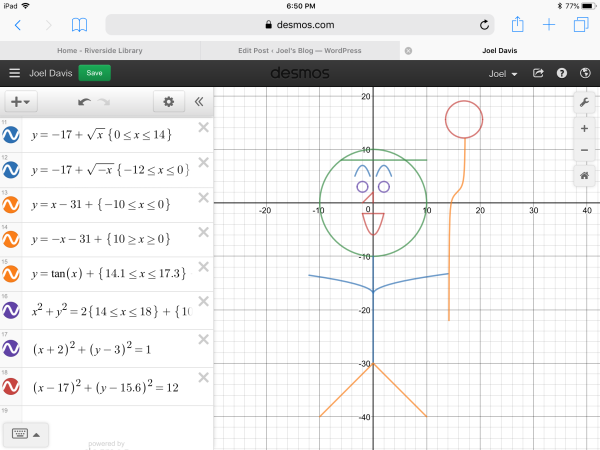The image size is (600, 450).
Task: Tap the desmos.com address bar
Action: tap(300, 24)
